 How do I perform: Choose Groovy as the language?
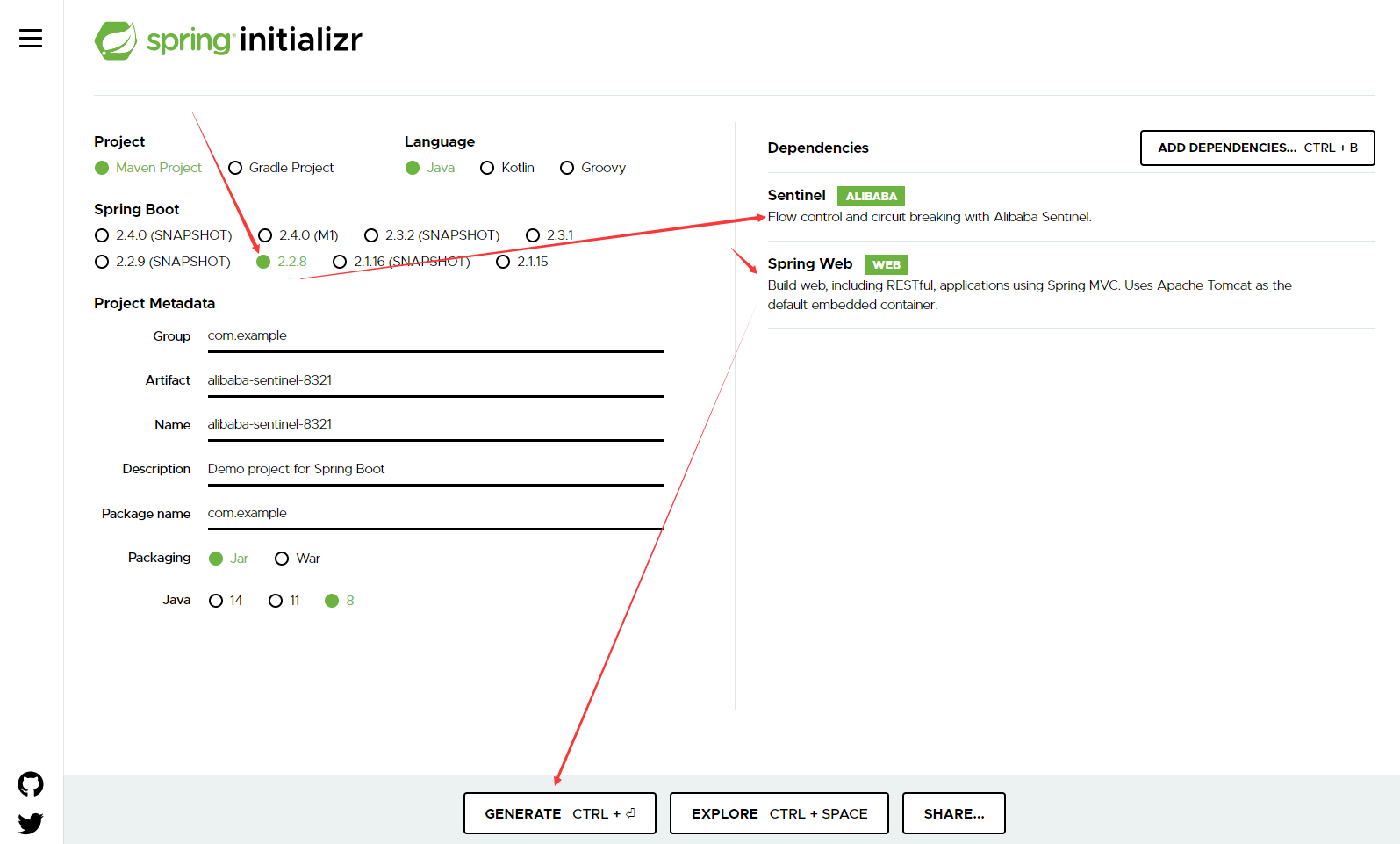click(593, 168)
